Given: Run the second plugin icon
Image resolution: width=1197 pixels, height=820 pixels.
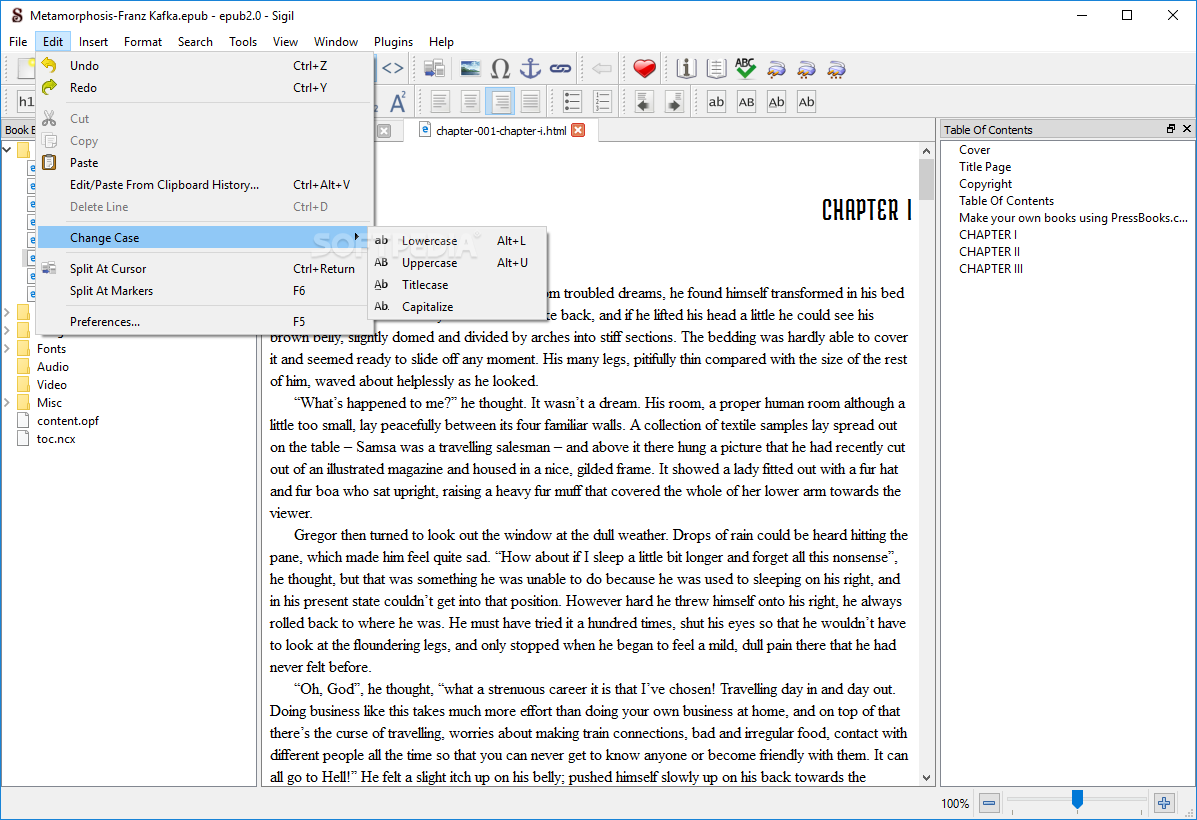Looking at the screenshot, I should pos(806,69).
